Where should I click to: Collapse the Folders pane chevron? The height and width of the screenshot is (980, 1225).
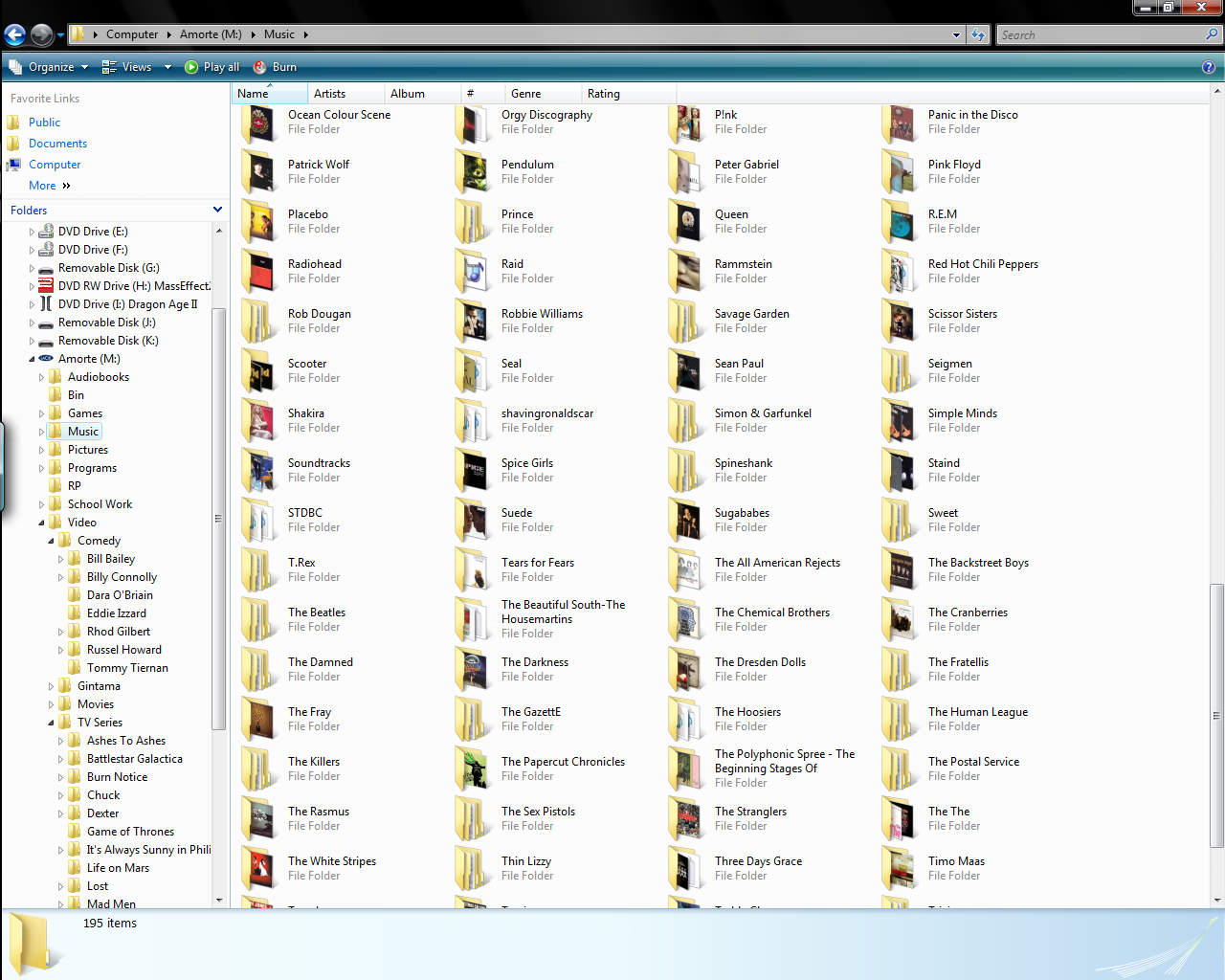(217, 210)
